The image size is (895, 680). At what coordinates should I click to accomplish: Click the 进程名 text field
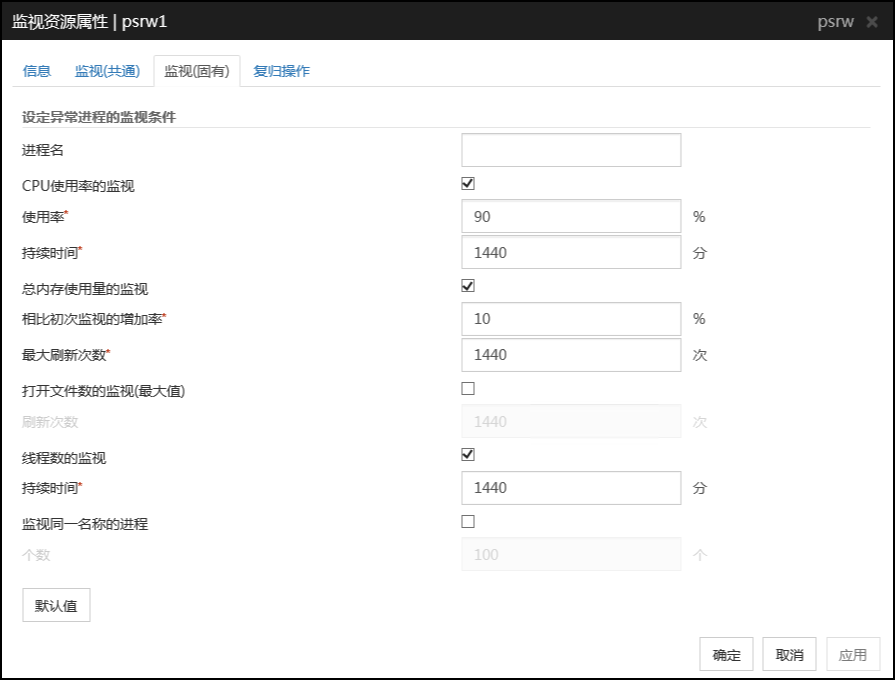tap(571, 150)
